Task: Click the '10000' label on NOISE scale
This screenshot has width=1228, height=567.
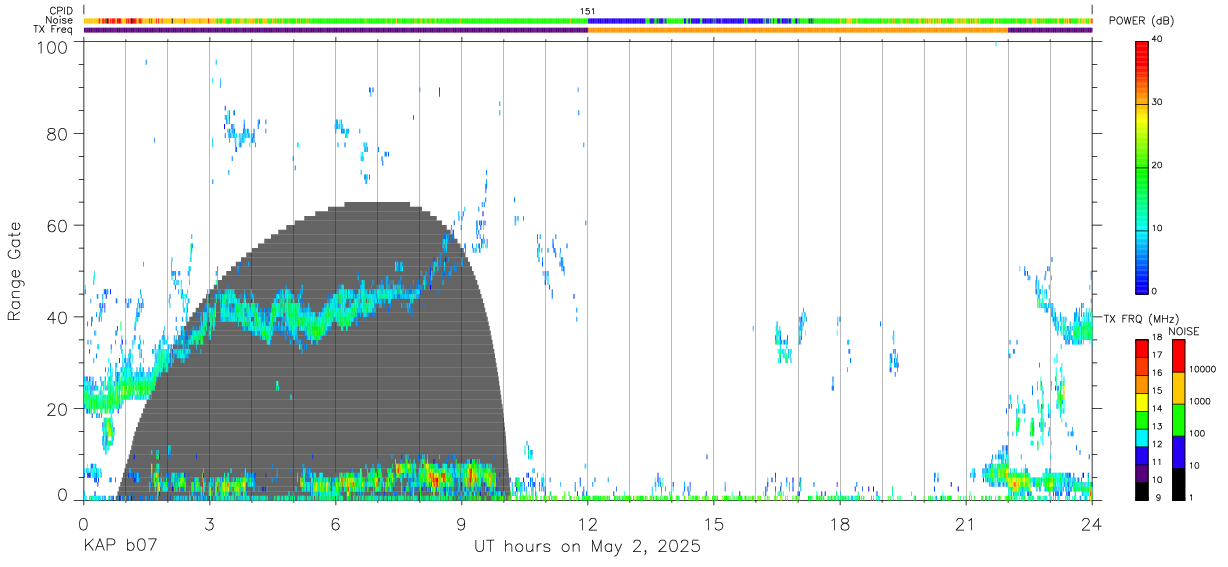Action: coord(1203,369)
